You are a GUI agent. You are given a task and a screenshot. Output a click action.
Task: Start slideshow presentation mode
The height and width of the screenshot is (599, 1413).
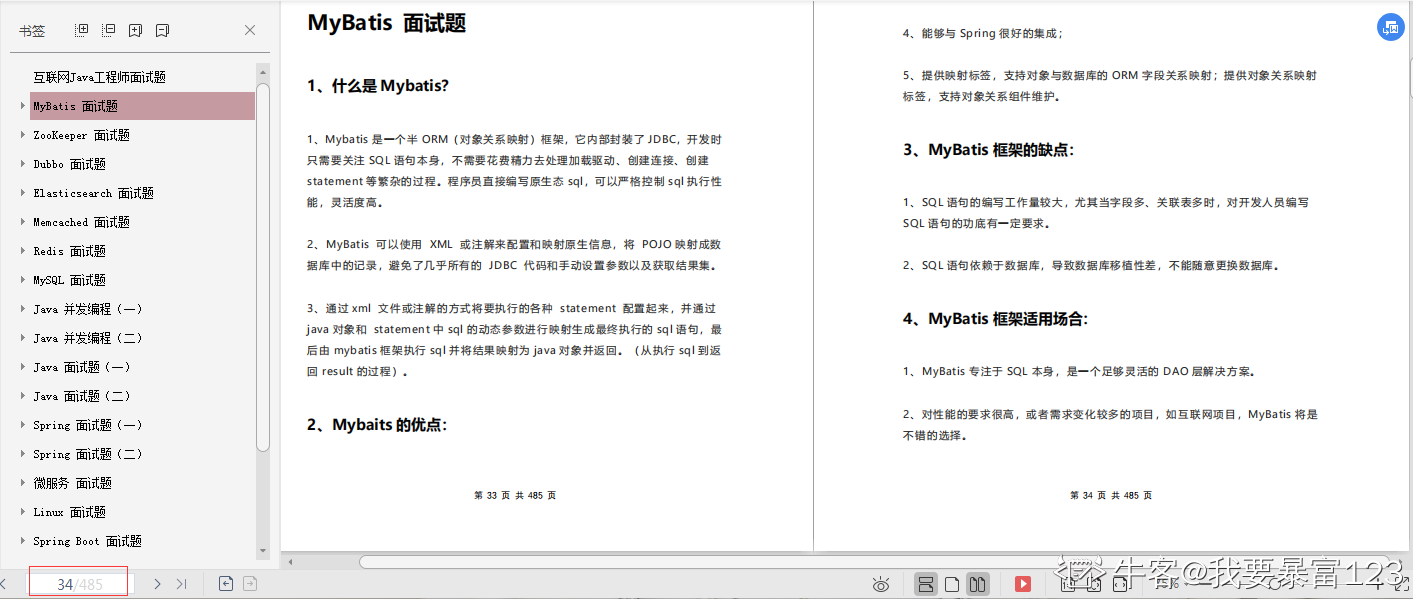click(1023, 583)
